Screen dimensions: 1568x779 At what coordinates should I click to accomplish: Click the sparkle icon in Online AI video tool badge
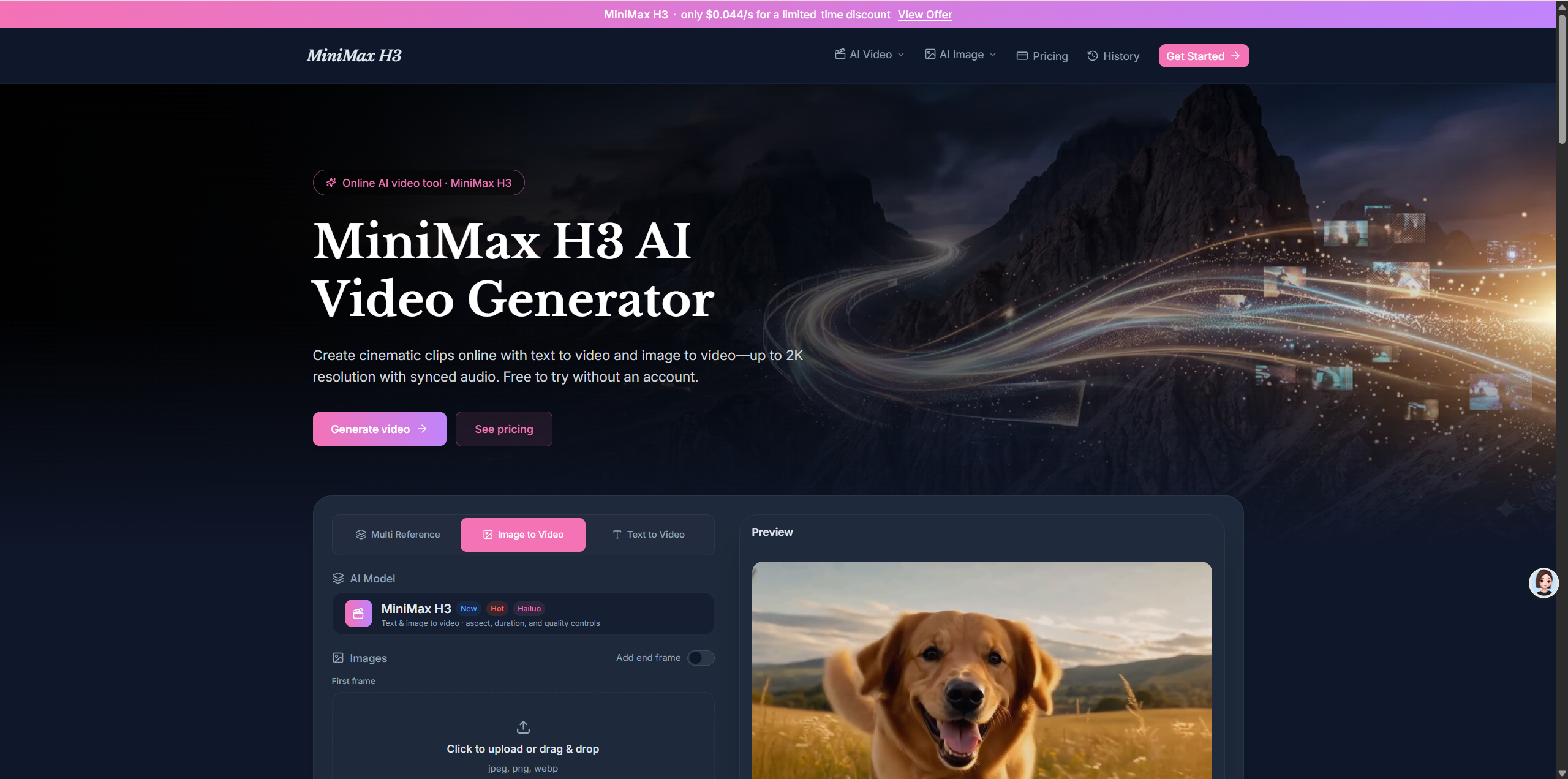click(x=331, y=183)
